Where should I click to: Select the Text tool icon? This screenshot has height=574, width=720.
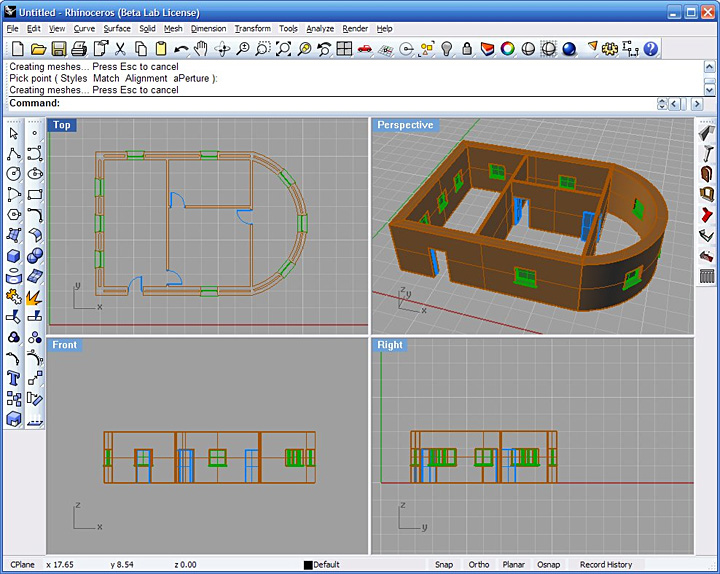[14, 378]
